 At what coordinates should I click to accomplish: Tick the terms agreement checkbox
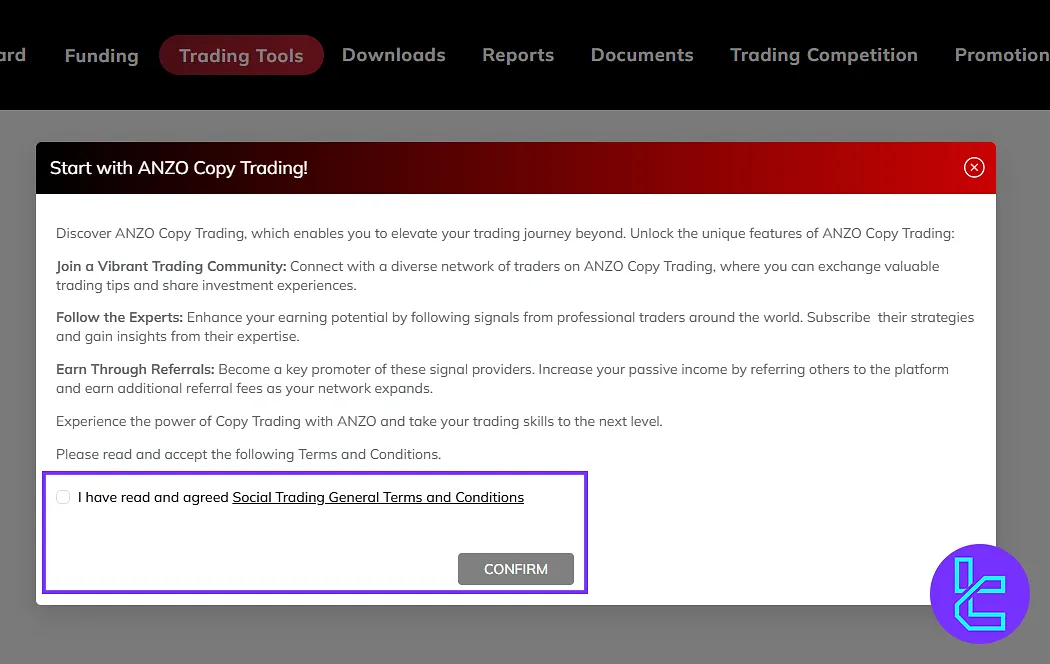point(63,497)
